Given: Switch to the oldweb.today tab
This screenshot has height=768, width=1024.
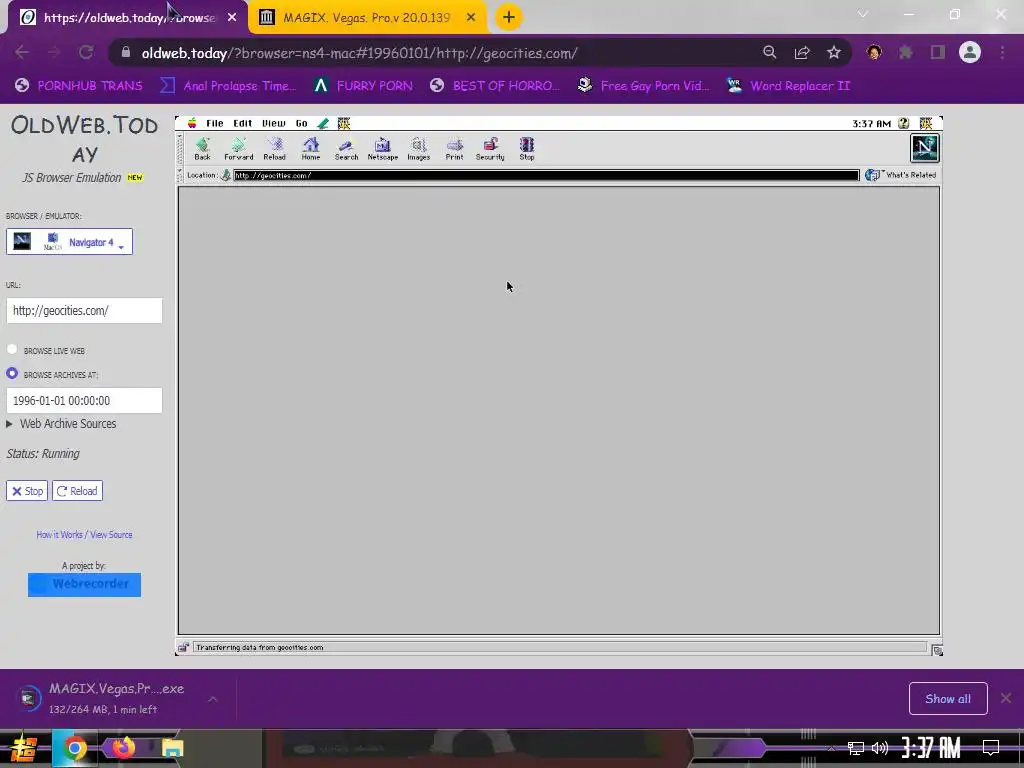Looking at the screenshot, I should click(x=129, y=18).
